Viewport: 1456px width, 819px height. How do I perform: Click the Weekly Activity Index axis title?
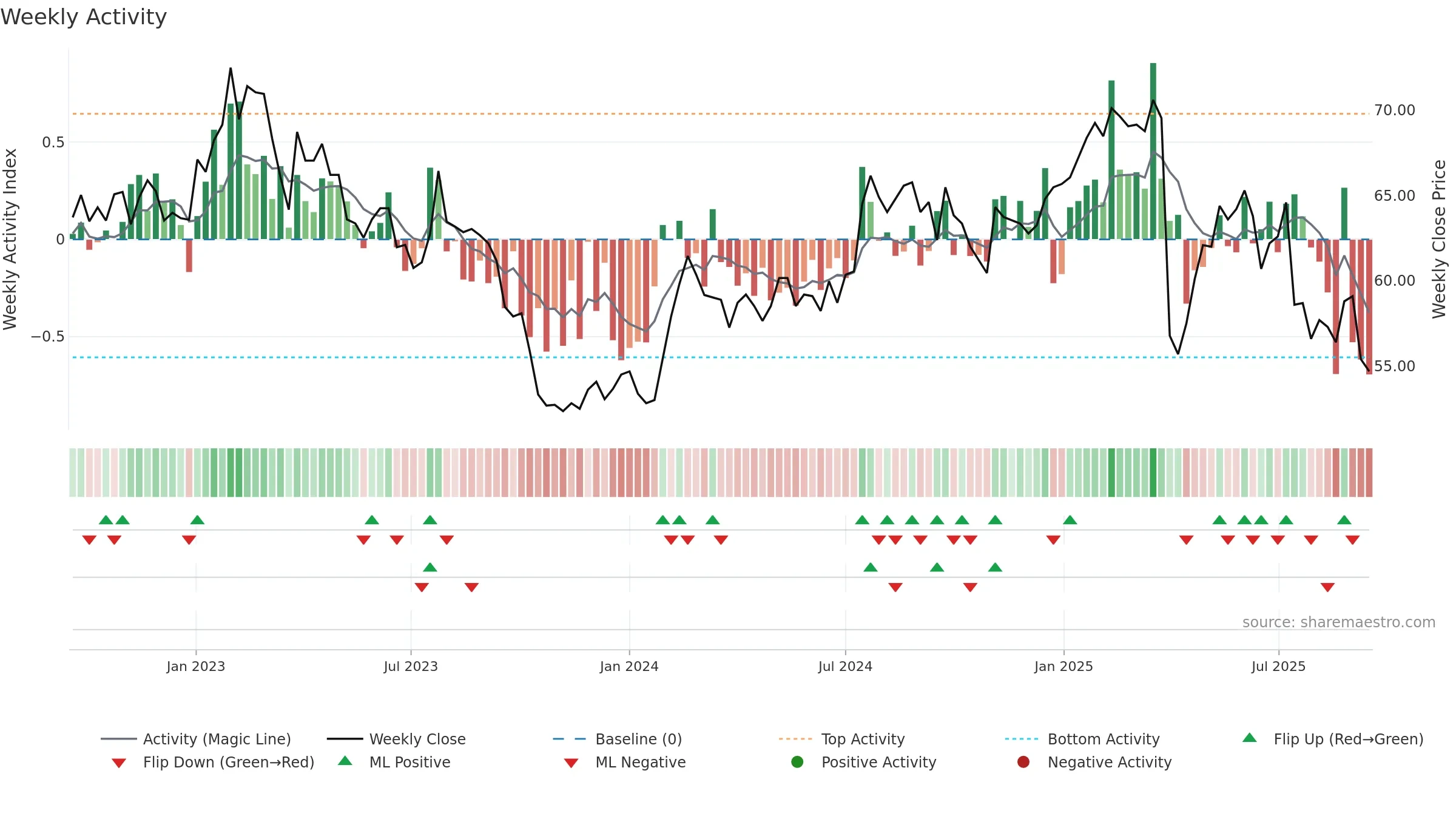pyautogui.click(x=10, y=239)
